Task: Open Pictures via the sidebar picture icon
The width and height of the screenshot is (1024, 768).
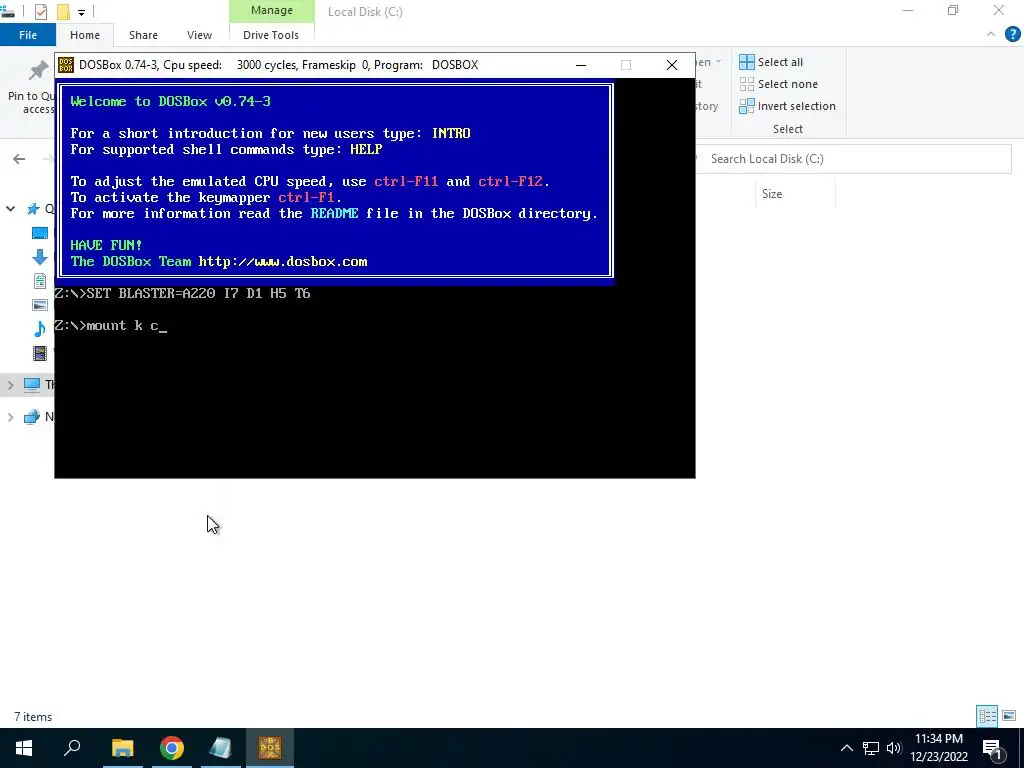Action: click(x=40, y=304)
